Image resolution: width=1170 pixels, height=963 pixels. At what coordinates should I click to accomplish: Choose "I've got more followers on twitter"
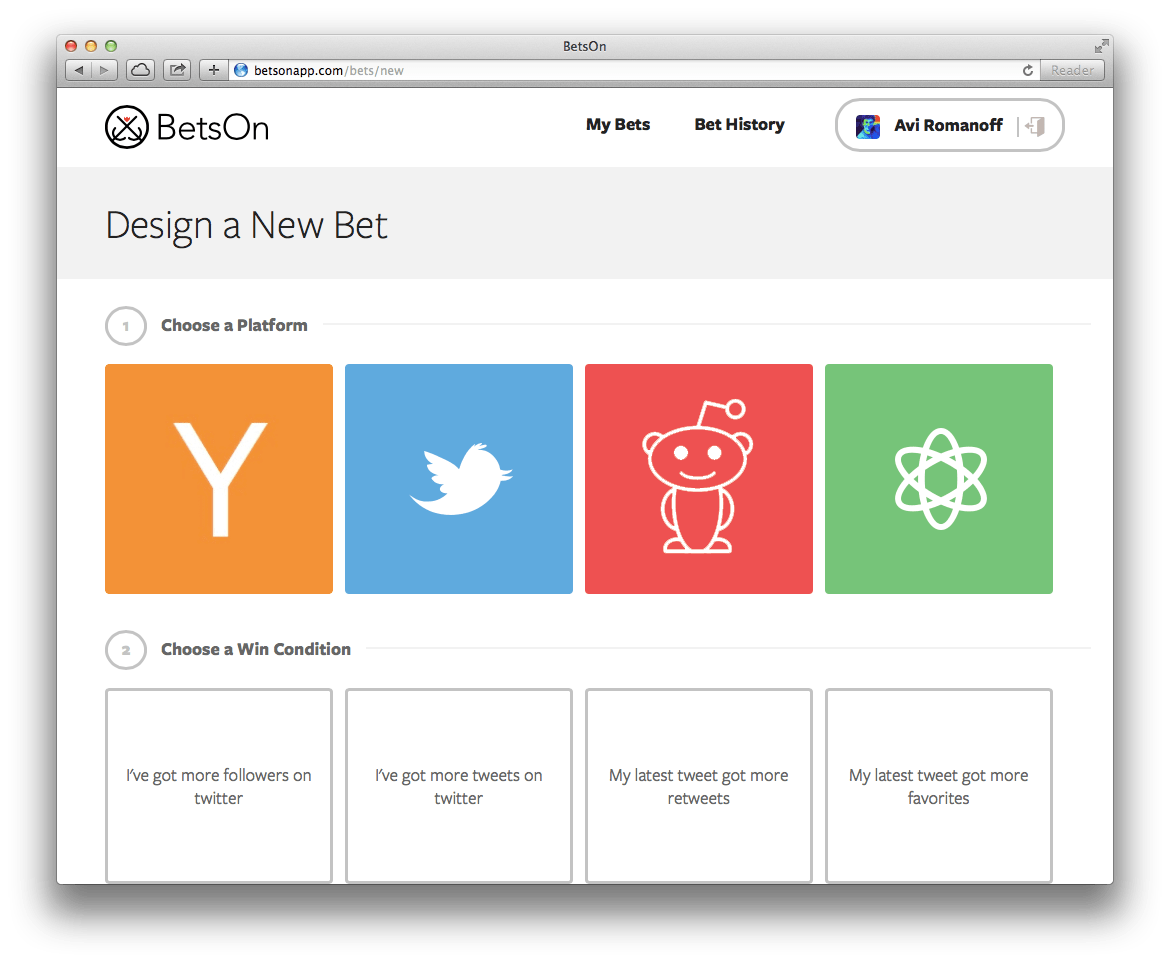click(219, 785)
